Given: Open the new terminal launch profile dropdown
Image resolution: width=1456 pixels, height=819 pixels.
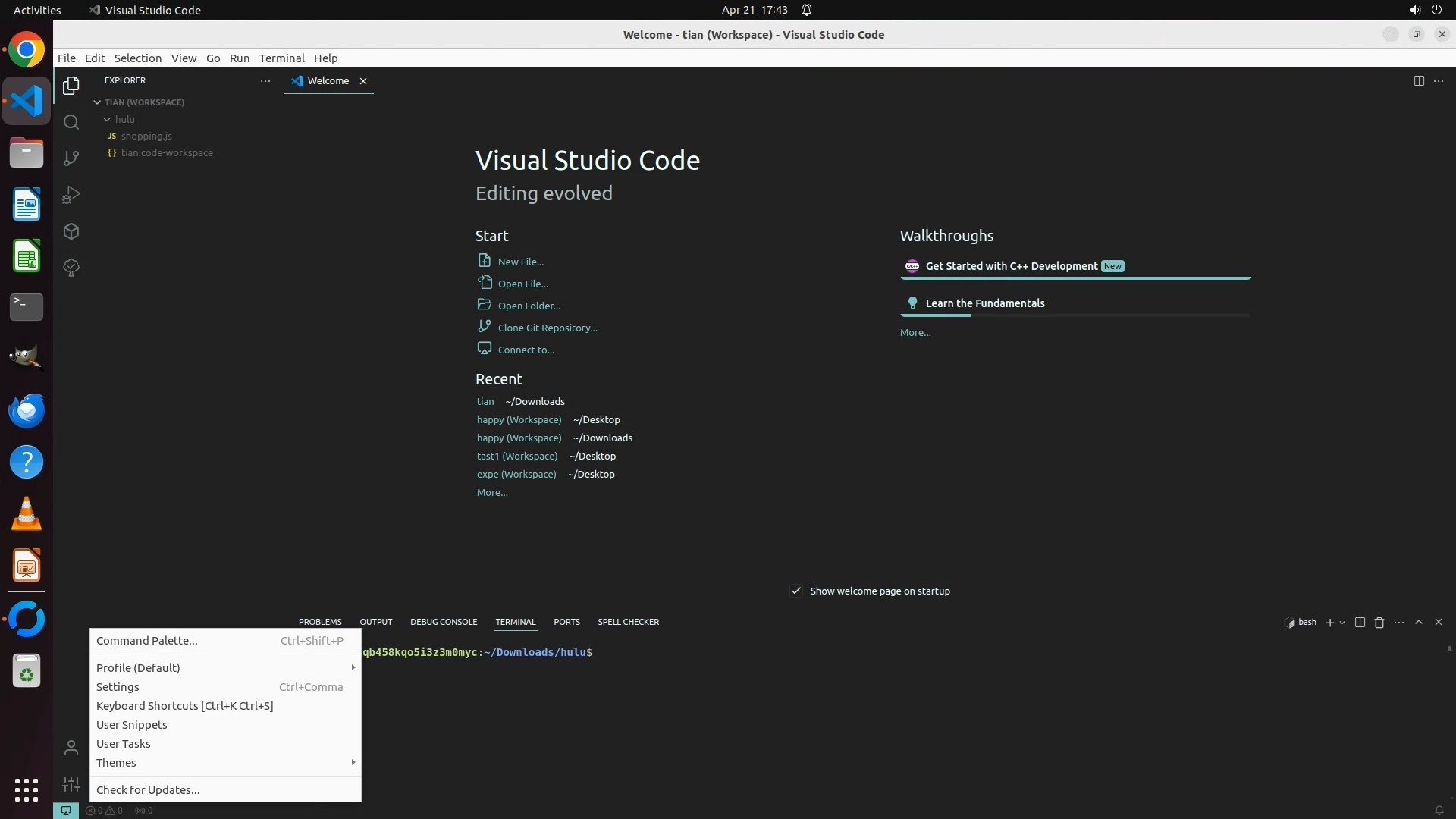Looking at the screenshot, I should (1343, 623).
